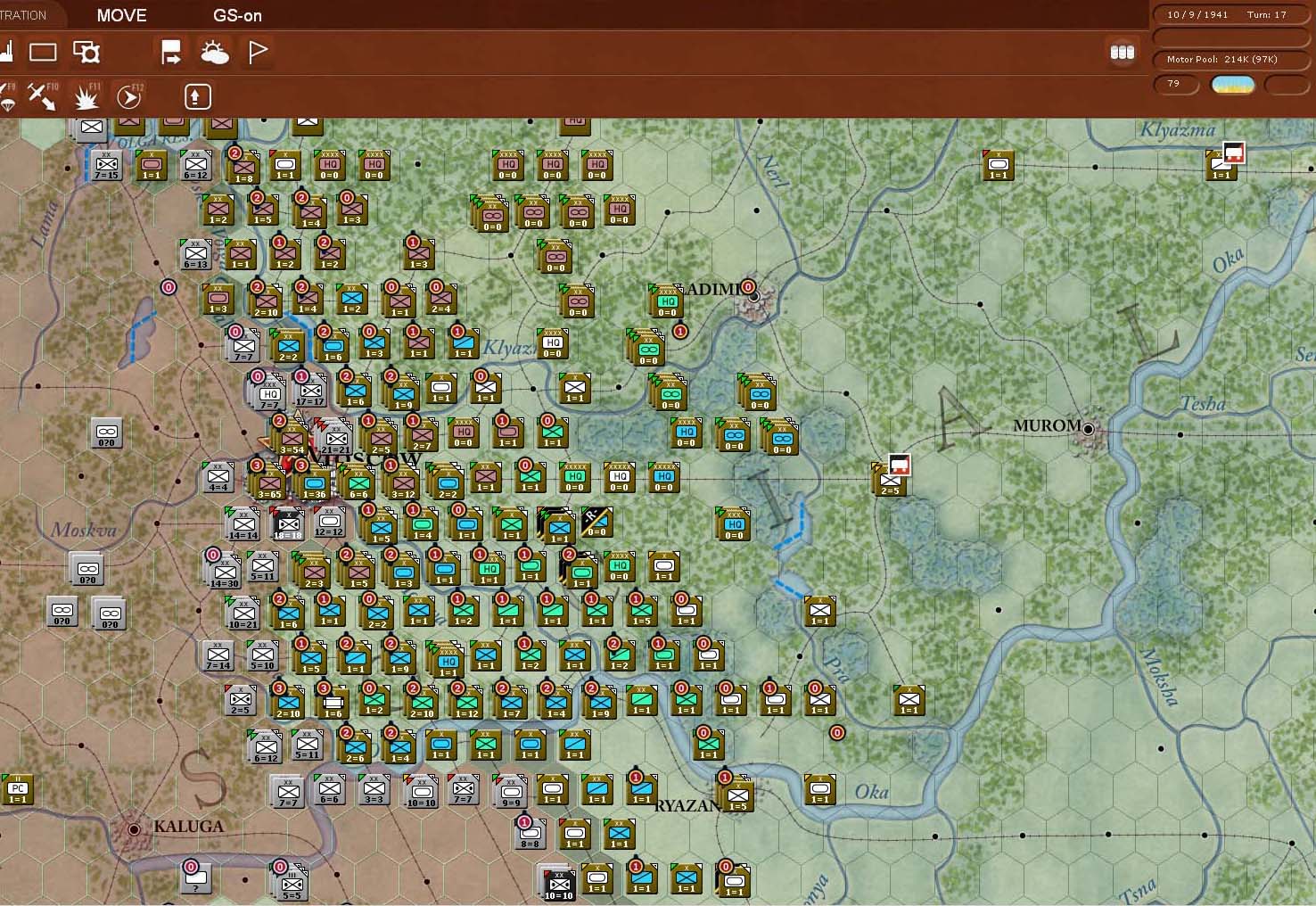Viewport: 1316px width, 906px height.
Task: Select the 14=30 unit counter
Action: point(225,572)
